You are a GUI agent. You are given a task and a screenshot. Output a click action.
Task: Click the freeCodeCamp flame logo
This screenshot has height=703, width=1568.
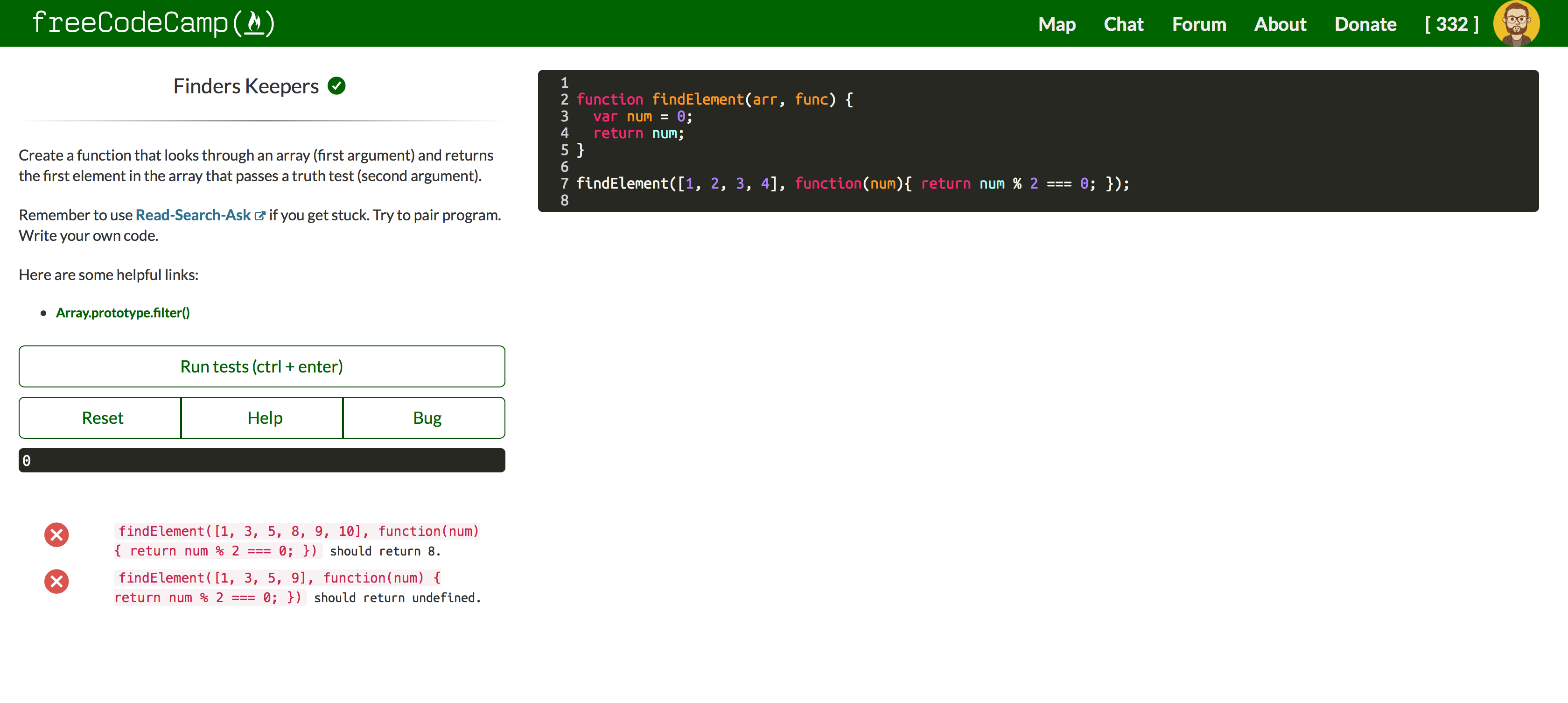[x=254, y=23]
